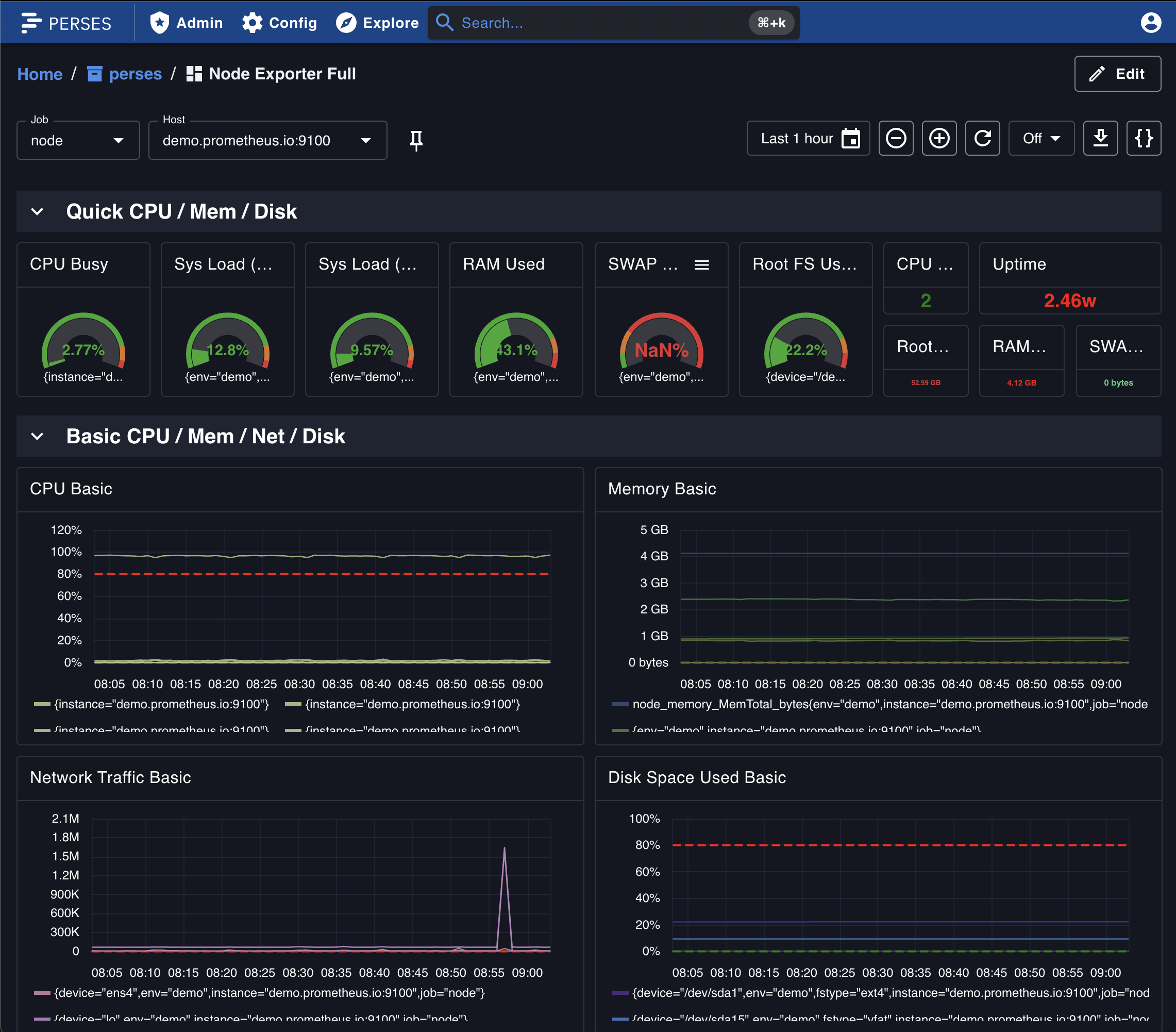1176x1032 pixels.
Task: Click the /dev/sda1 legend color swatch
Action: coord(619,993)
